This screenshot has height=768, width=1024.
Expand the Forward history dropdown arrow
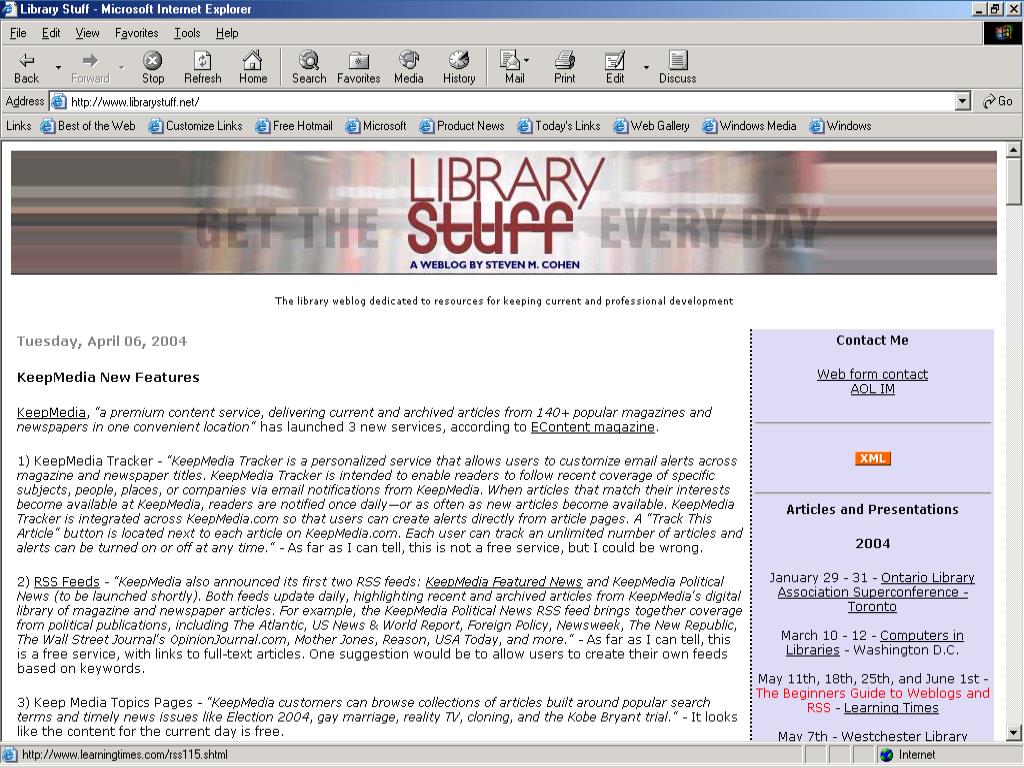[121, 67]
